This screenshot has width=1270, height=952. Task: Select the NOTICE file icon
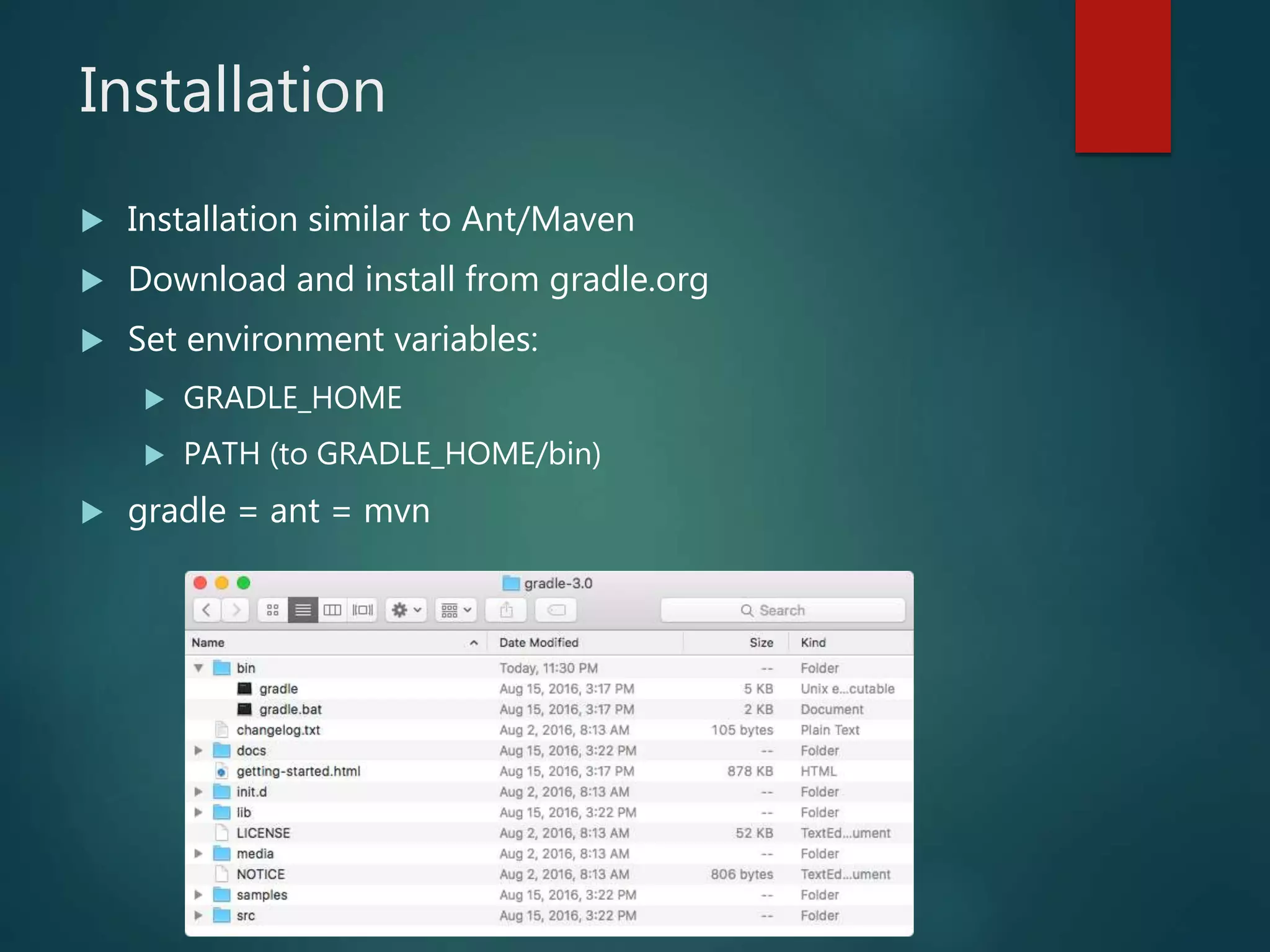(x=221, y=874)
